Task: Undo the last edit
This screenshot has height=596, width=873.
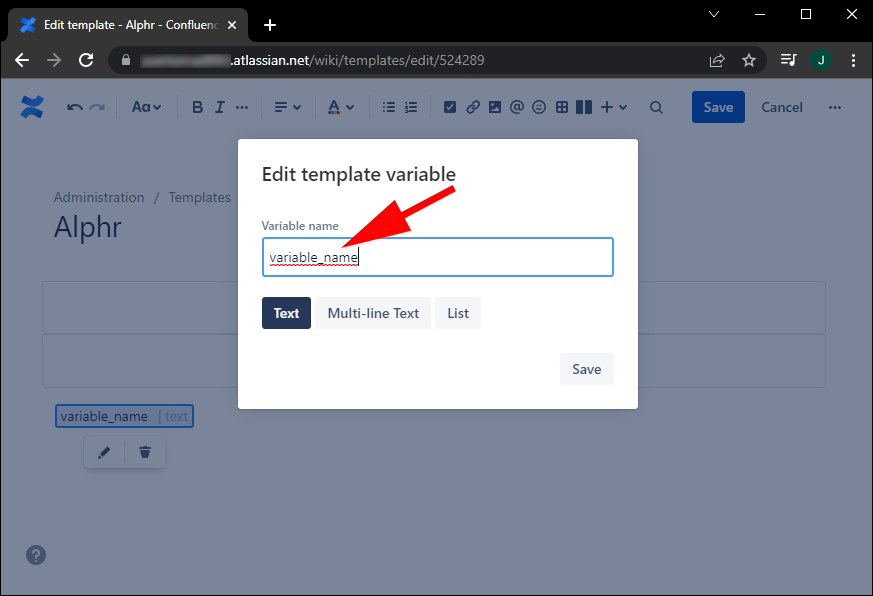Action: pyautogui.click(x=75, y=107)
